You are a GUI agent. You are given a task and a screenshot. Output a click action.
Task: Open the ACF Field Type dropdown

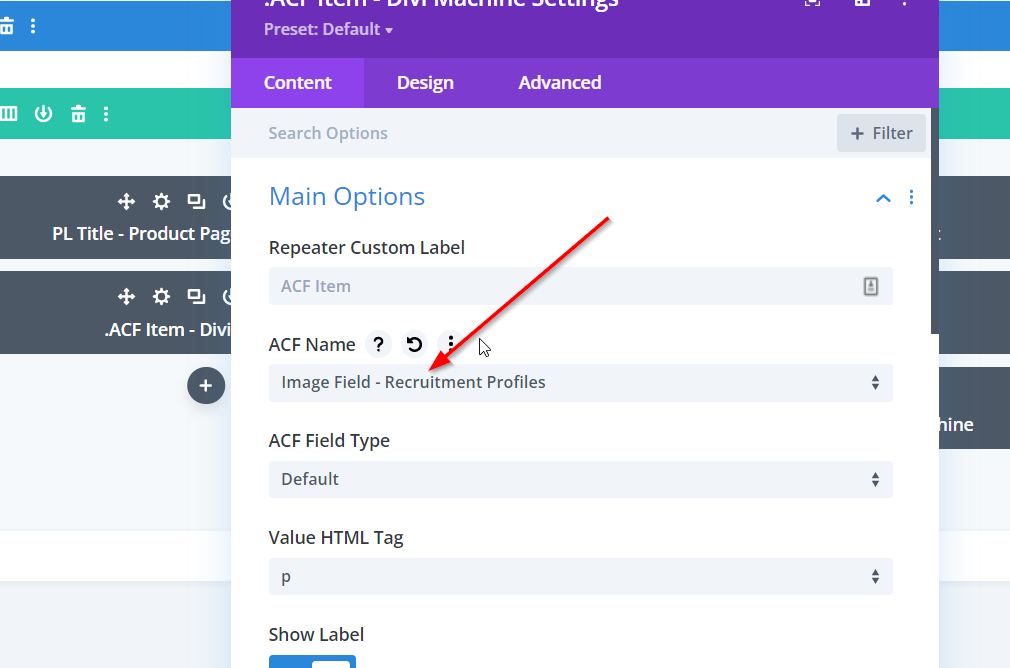coord(580,480)
